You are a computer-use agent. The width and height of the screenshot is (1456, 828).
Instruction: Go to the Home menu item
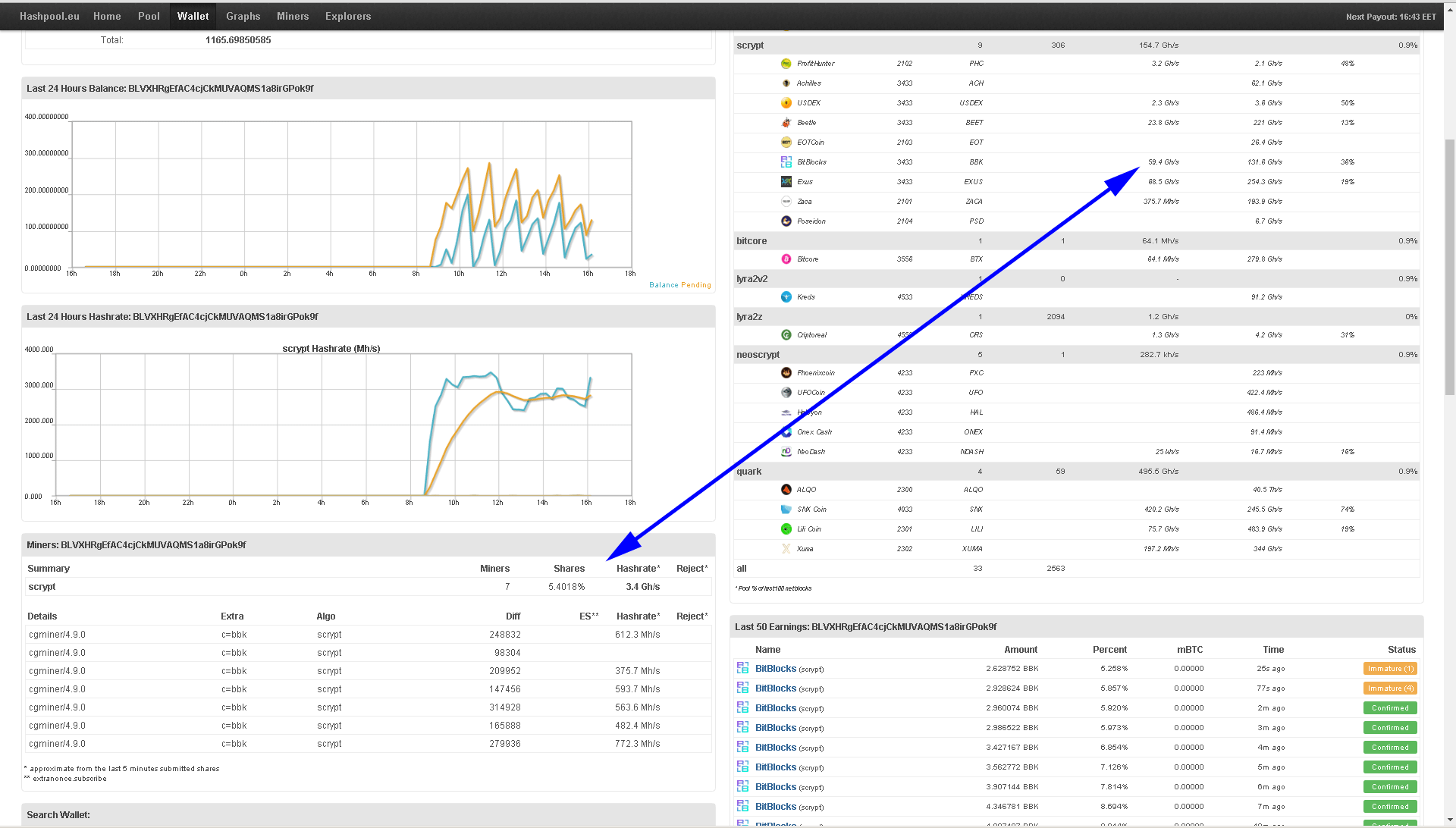point(107,16)
